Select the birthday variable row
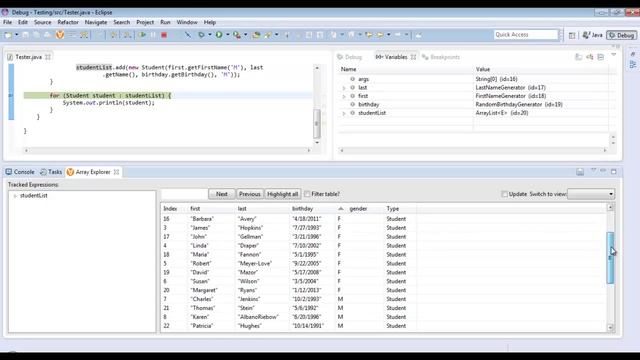Image resolution: width=640 pixels, height=360 pixels. click(x=473, y=104)
